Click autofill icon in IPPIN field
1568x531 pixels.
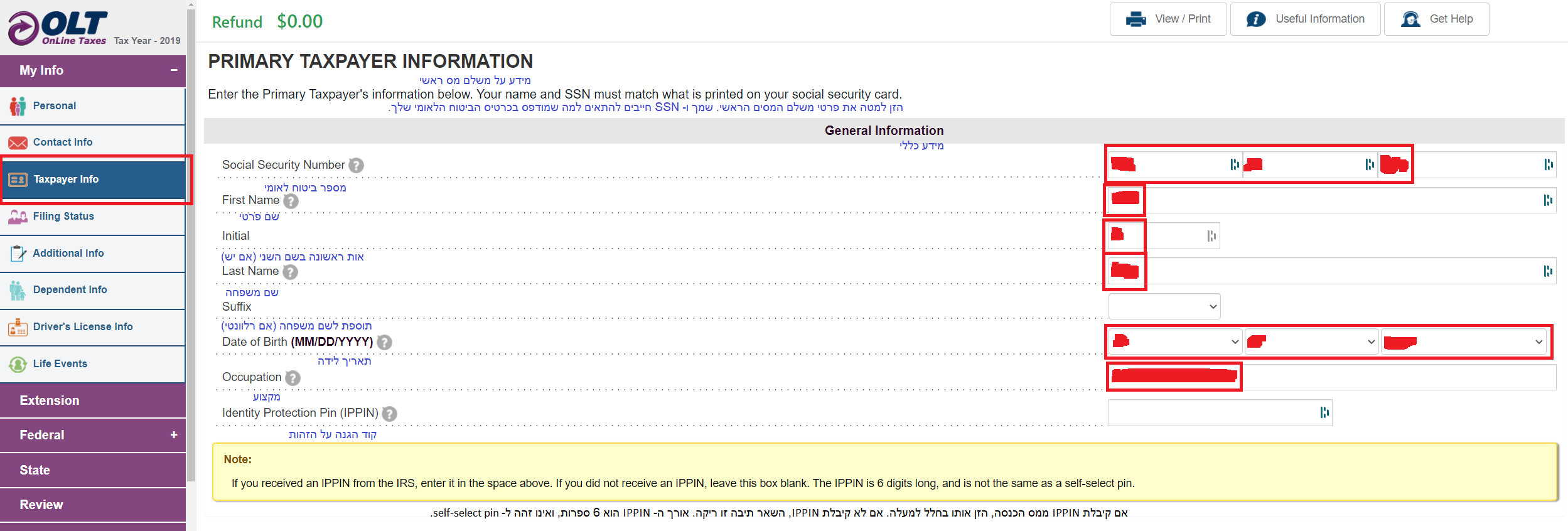pyautogui.click(x=1324, y=412)
